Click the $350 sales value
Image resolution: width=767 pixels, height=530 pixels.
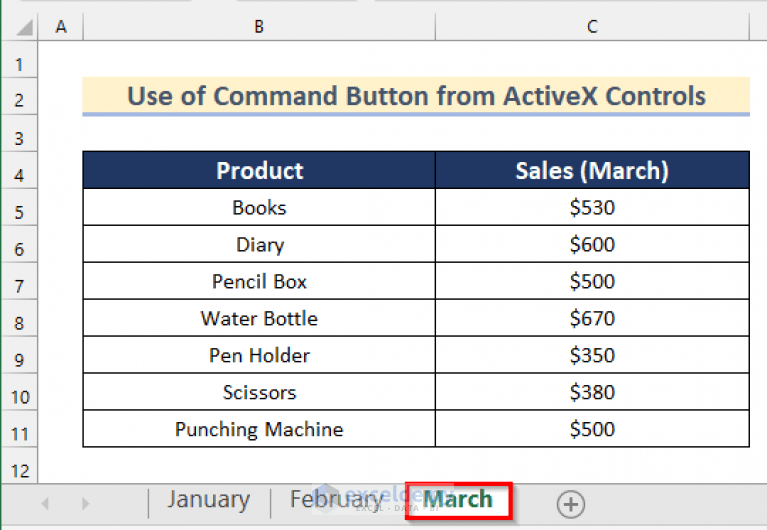(x=592, y=355)
